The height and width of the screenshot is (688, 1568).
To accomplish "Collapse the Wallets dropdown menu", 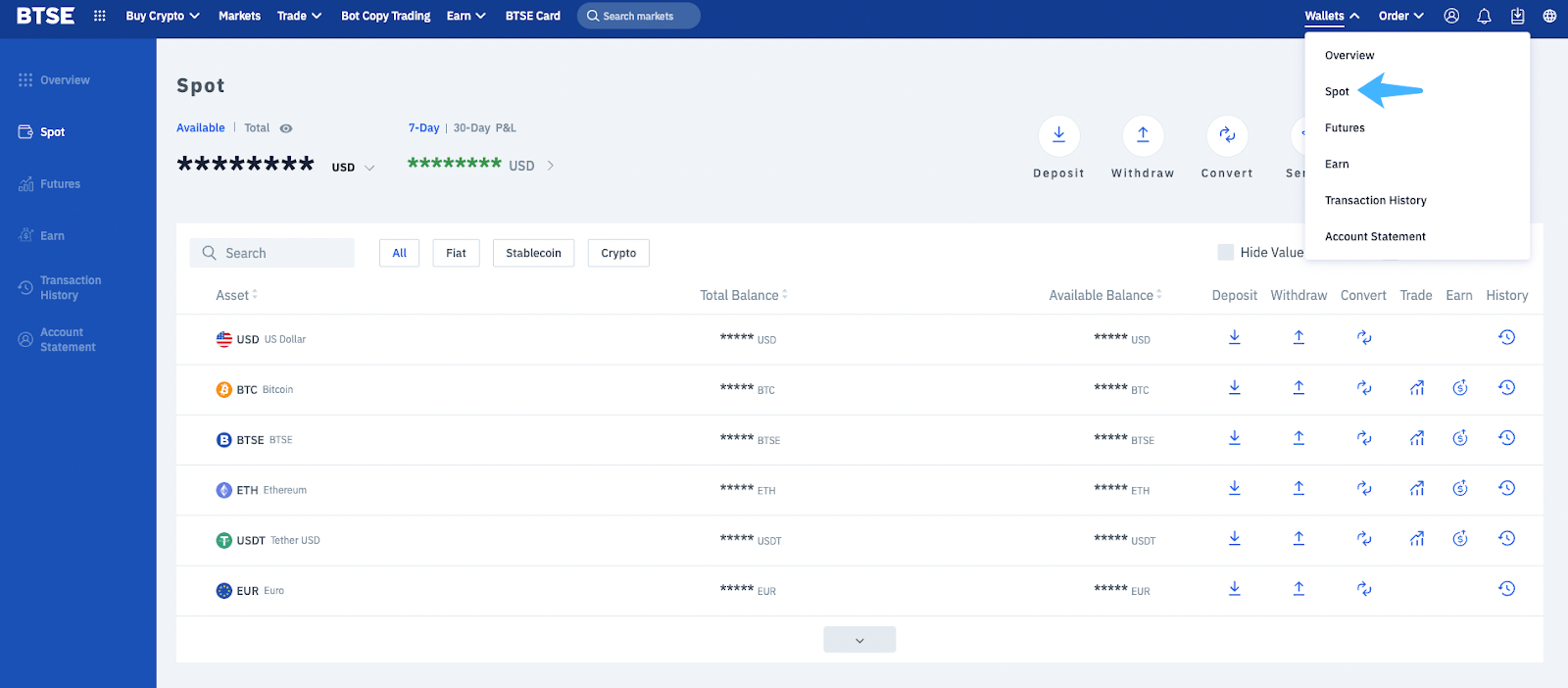I will (x=1332, y=16).
